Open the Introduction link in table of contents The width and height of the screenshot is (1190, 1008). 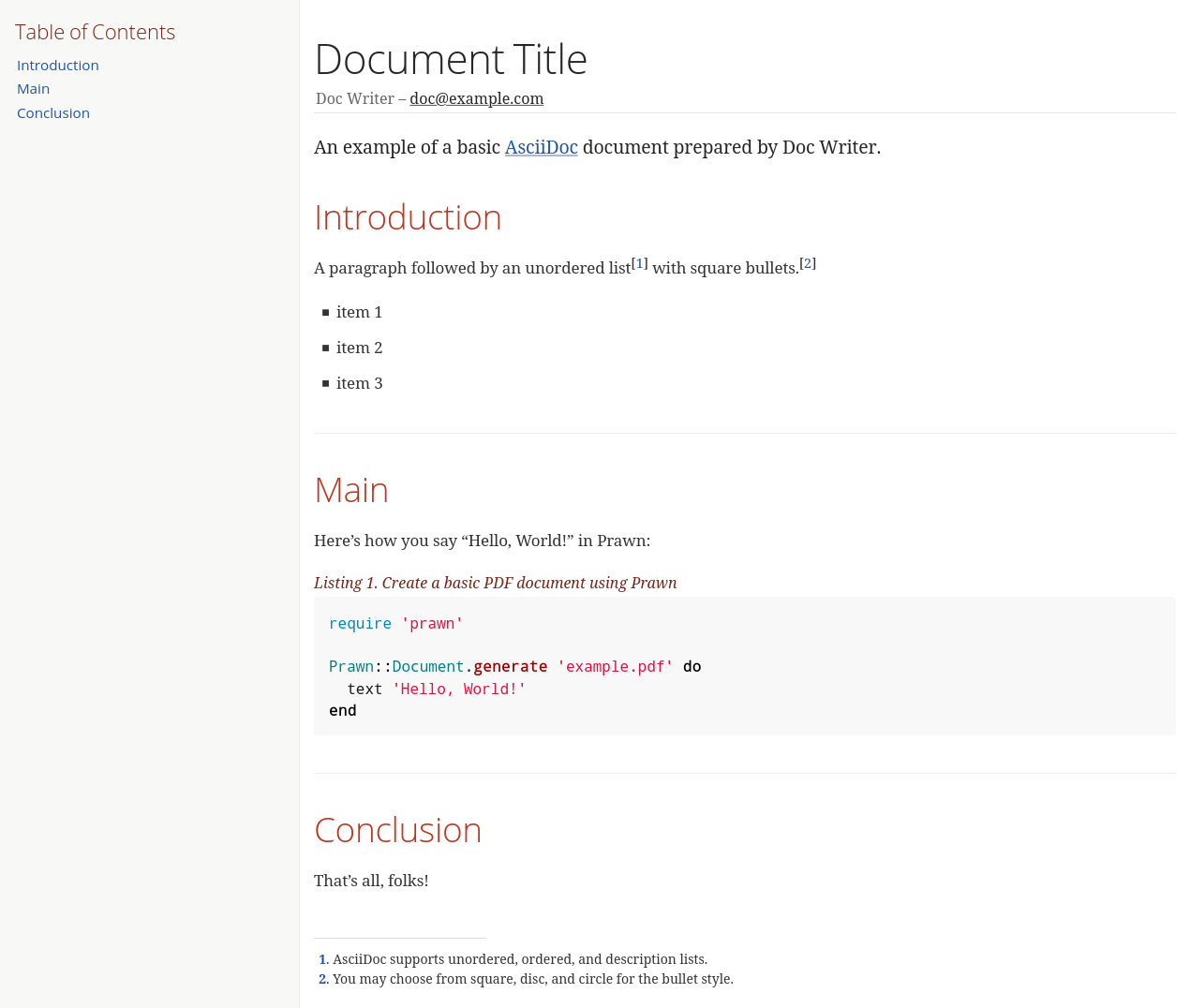(58, 66)
